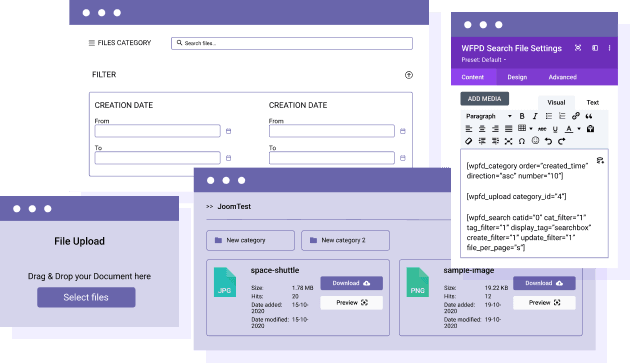This screenshot has width=630, height=363.
Task: Select the Text editor tab
Action: click(592, 103)
